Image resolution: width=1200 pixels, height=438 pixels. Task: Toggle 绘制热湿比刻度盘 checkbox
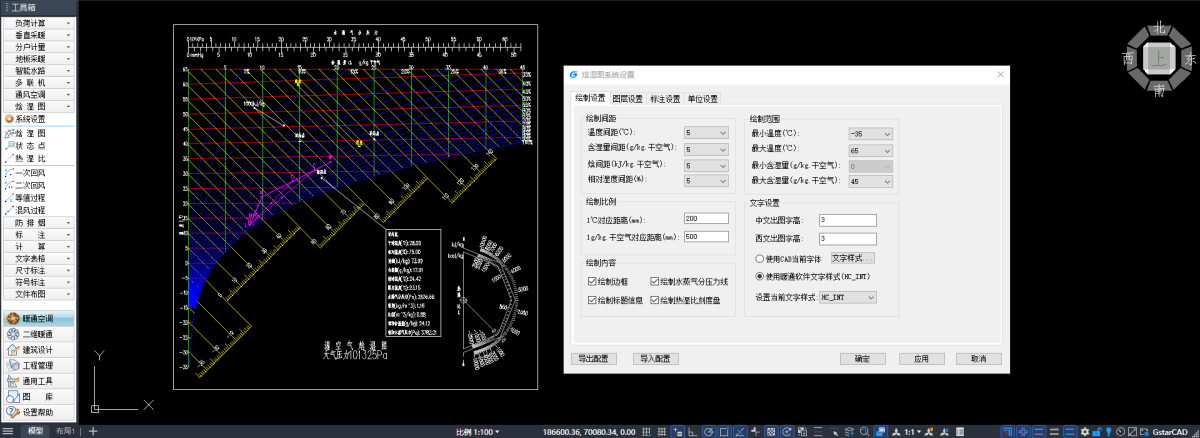pyautogui.click(x=687, y=300)
